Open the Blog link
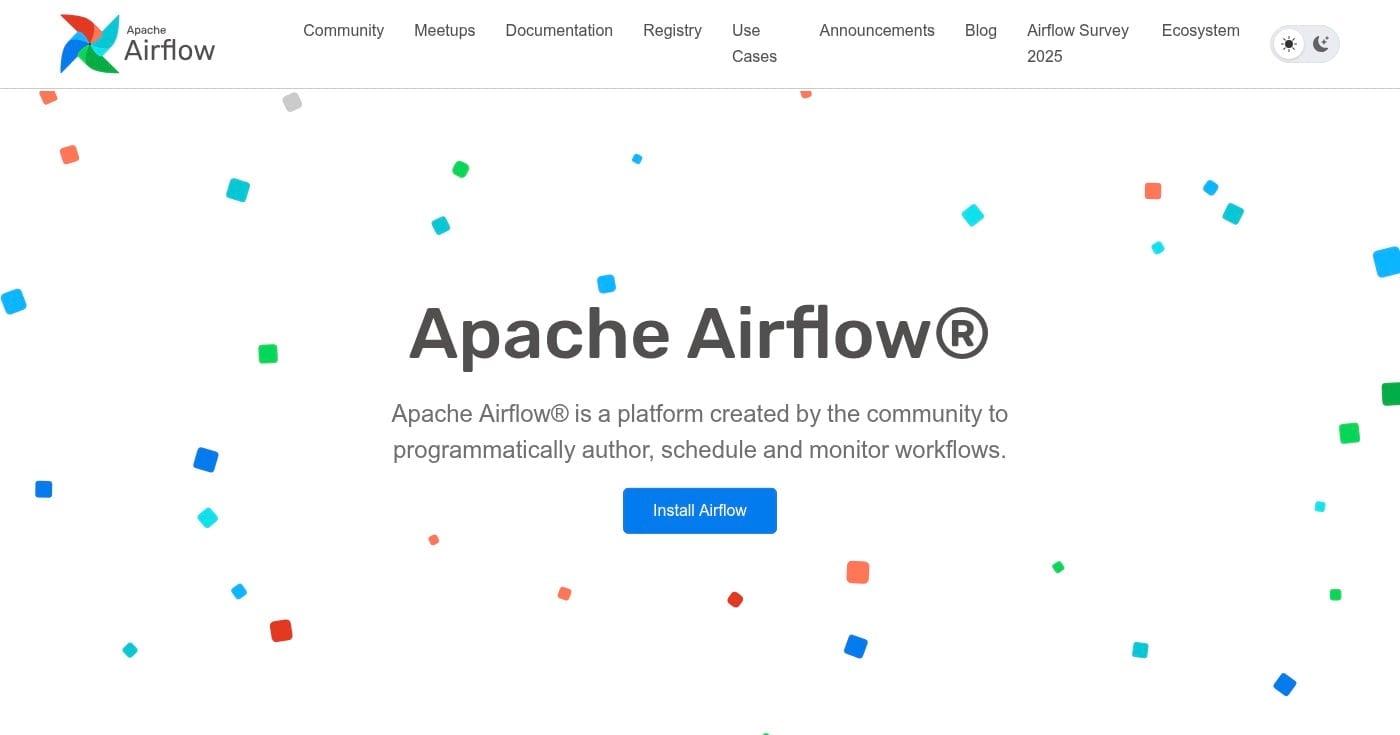This screenshot has width=1400, height=735. (x=981, y=31)
